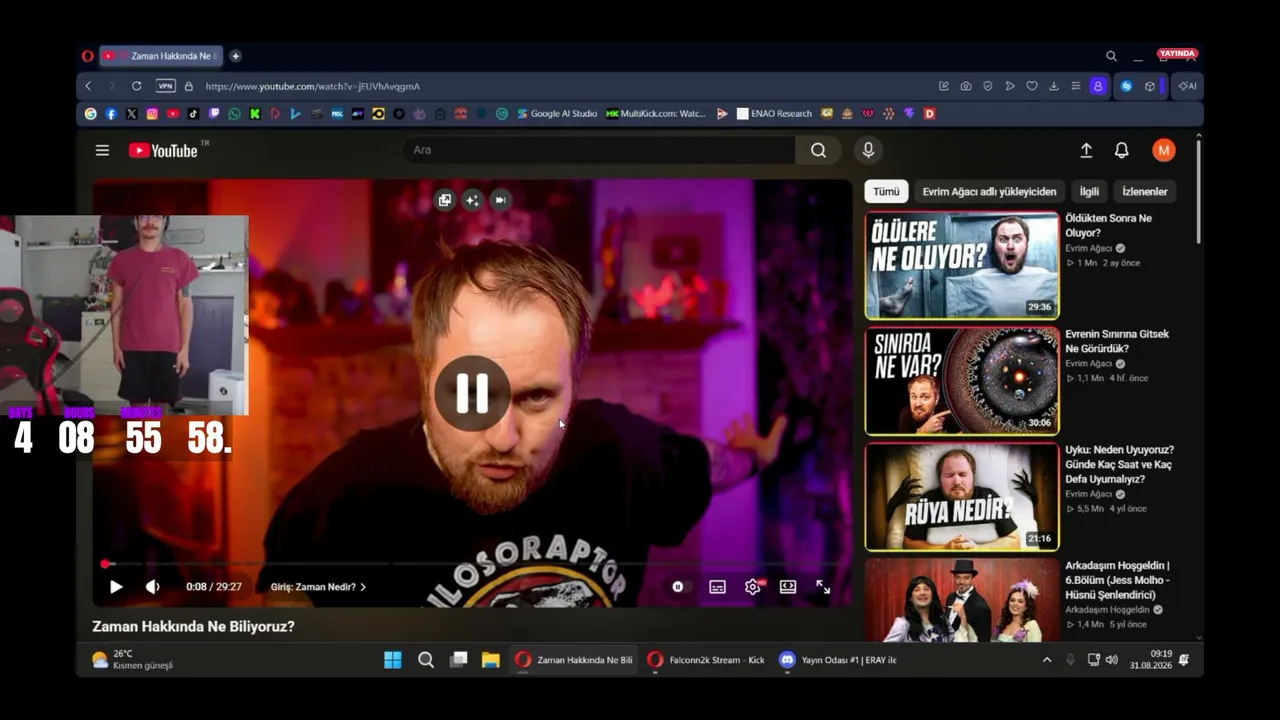Open the Opera AI (Aria) button
The image size is (1280, 720).
click(1188, 86)
